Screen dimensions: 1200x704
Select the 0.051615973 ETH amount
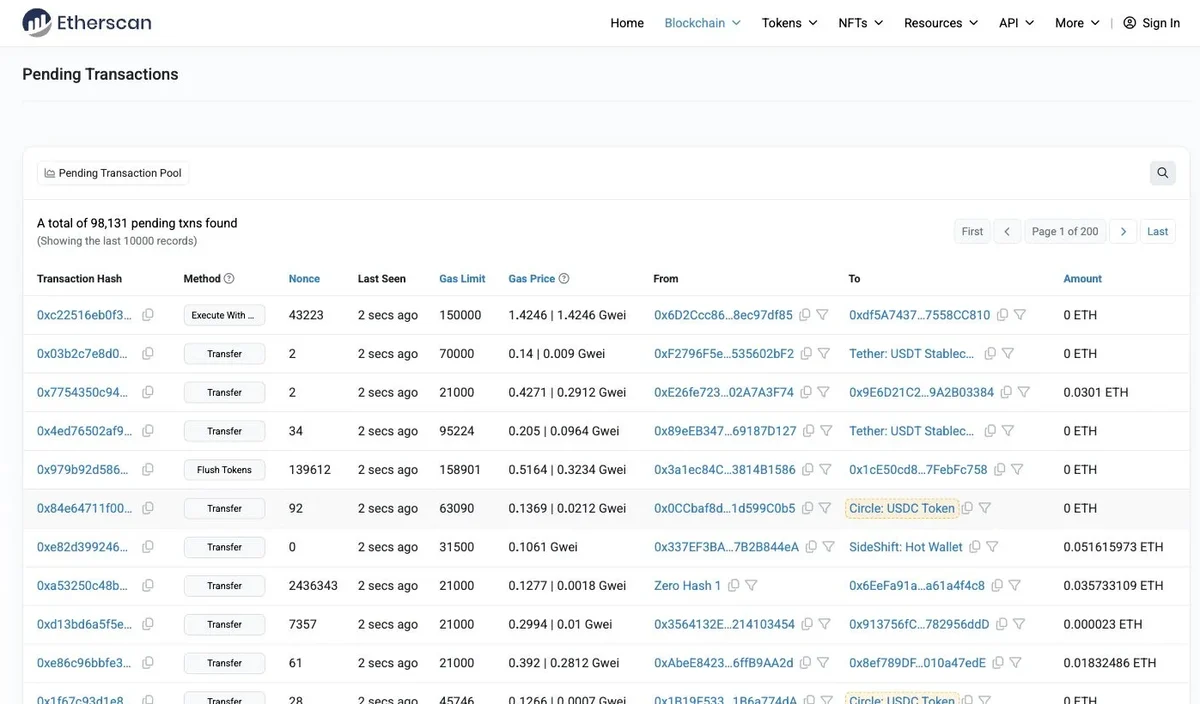point(1113,547)
